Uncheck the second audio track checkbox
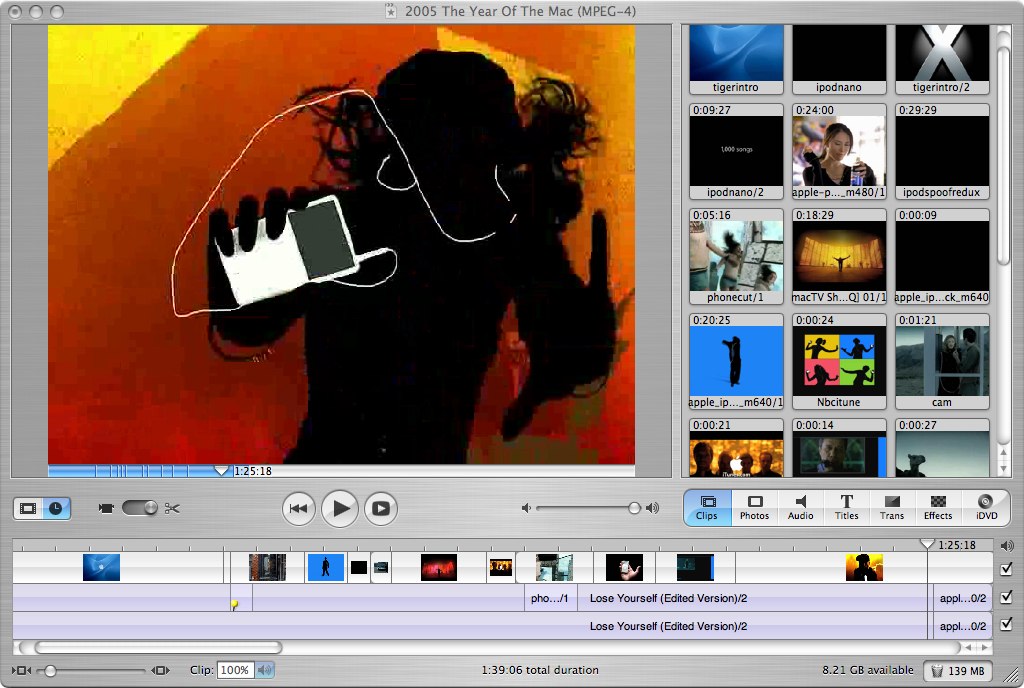This screenshot has width=1024, height=688. [x=1006, y=624]
